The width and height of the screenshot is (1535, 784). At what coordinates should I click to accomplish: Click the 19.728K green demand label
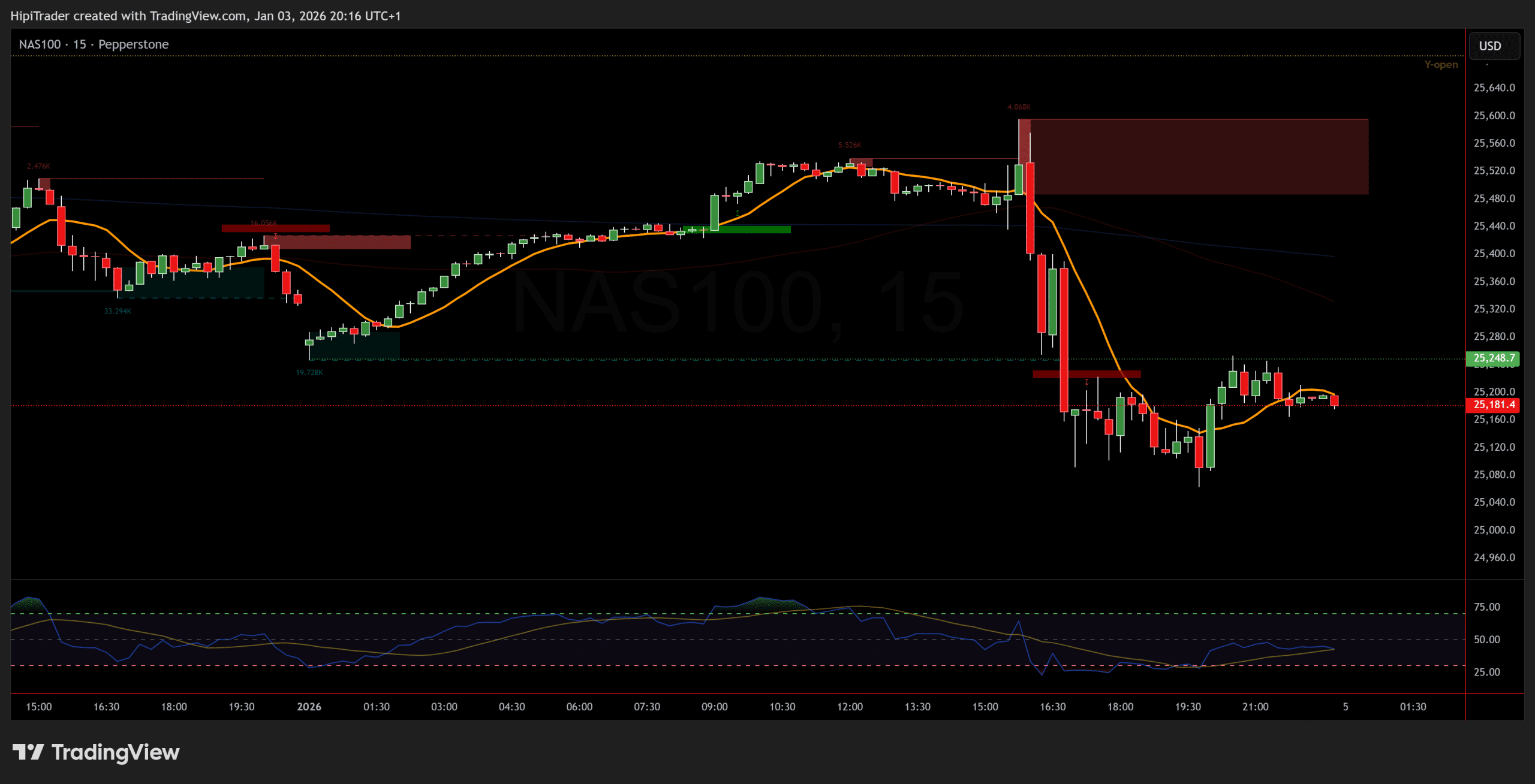[x=309, y=373]
